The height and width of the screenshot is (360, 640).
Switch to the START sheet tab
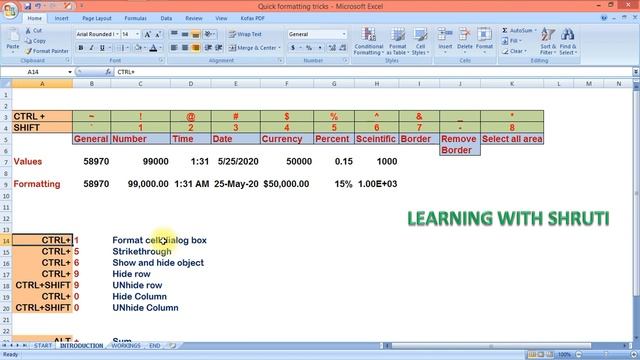point(43,346)
